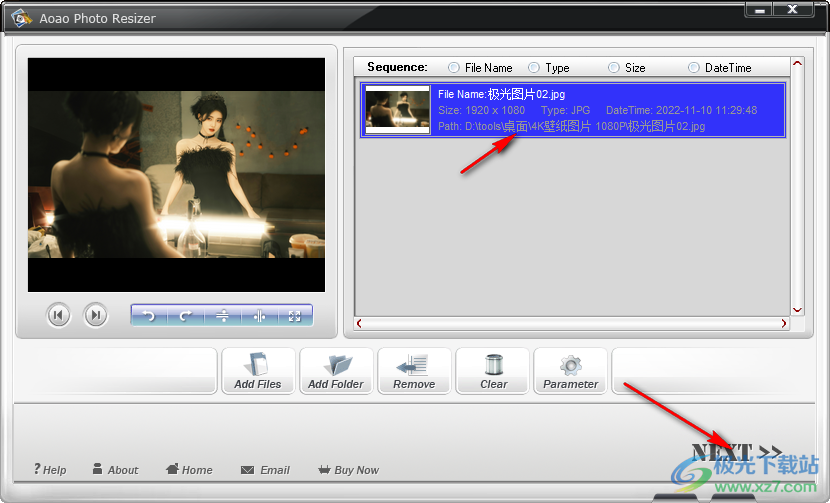Viewport: 830px width, 503px height.
Task: Go to the next image
Action: click(96, 316)
